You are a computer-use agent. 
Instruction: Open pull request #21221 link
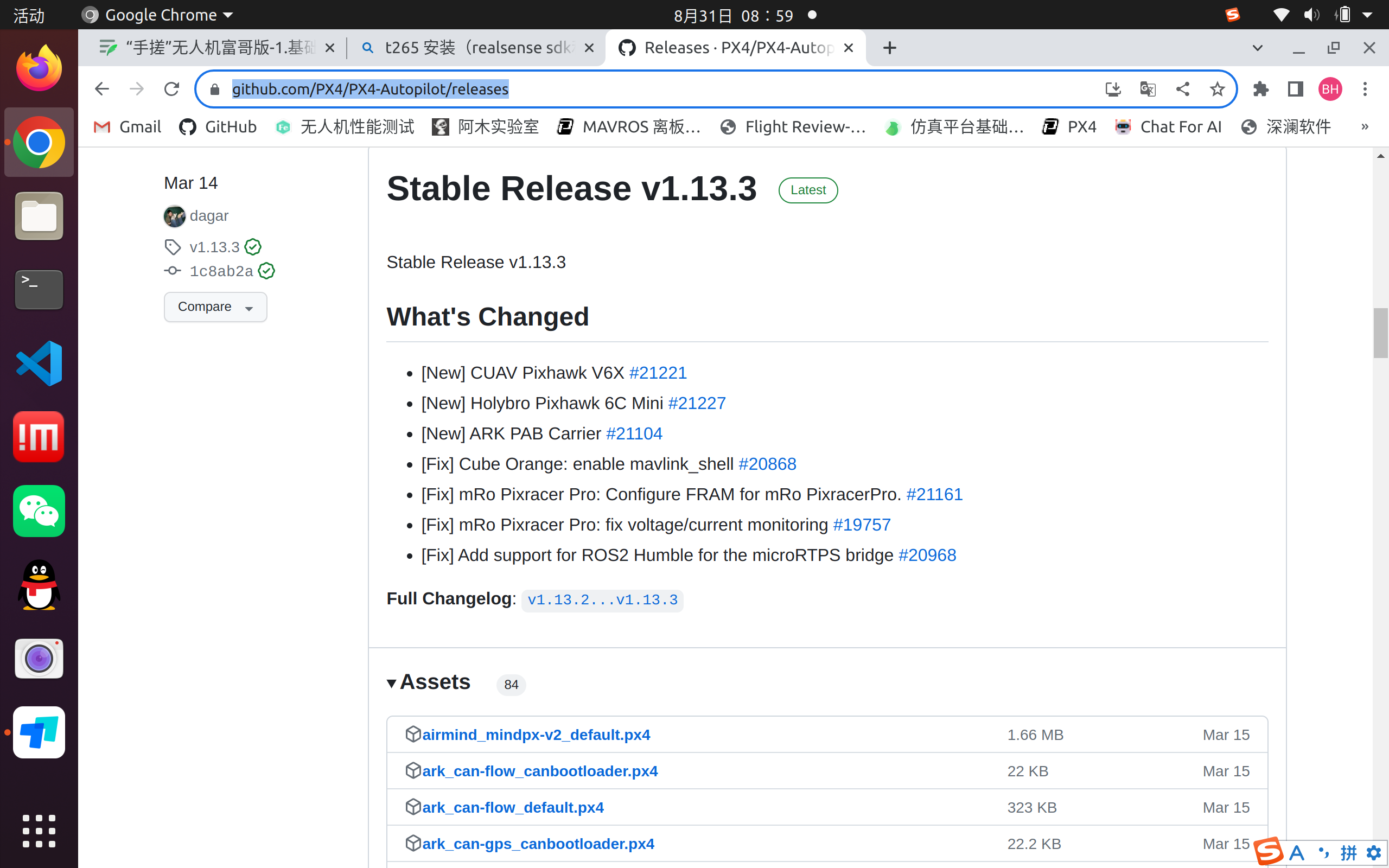(658, 373)
